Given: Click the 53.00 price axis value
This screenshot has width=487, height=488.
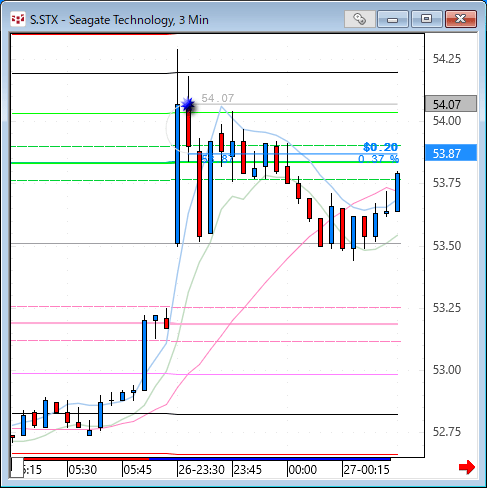Looking at the screenshot, I should pyautogui.click(x=447, y=370).
